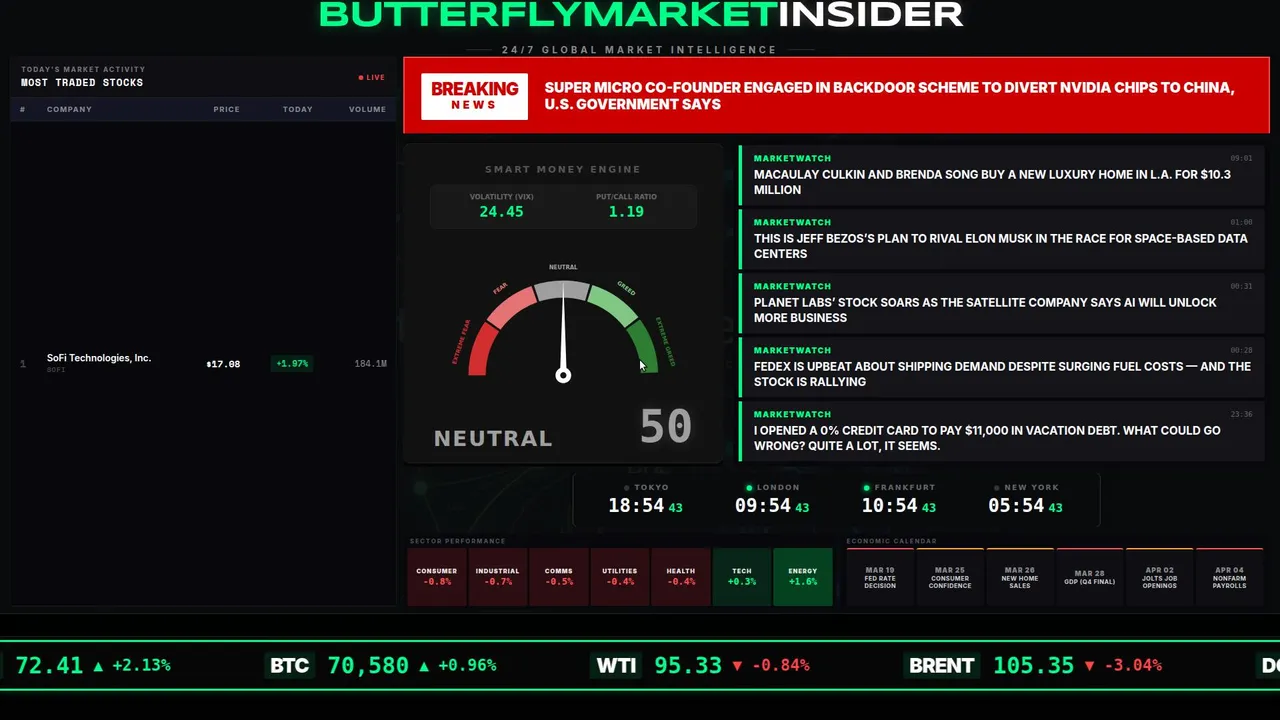Image resolution: width=1280 pixels, height=720 pixels.
Task: Select the Industrial -0.7% sector tile
Action: (x=498, y=577)
